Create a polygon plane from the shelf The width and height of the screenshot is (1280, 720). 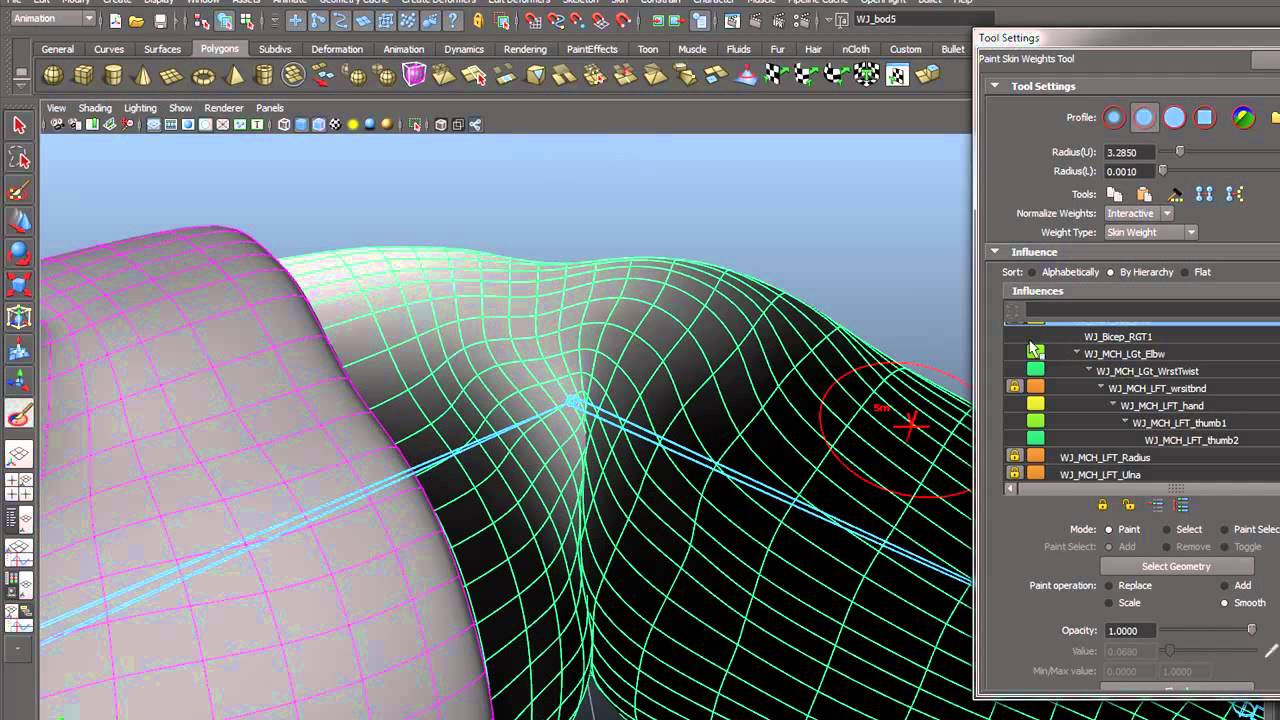[x=173, y=75]
